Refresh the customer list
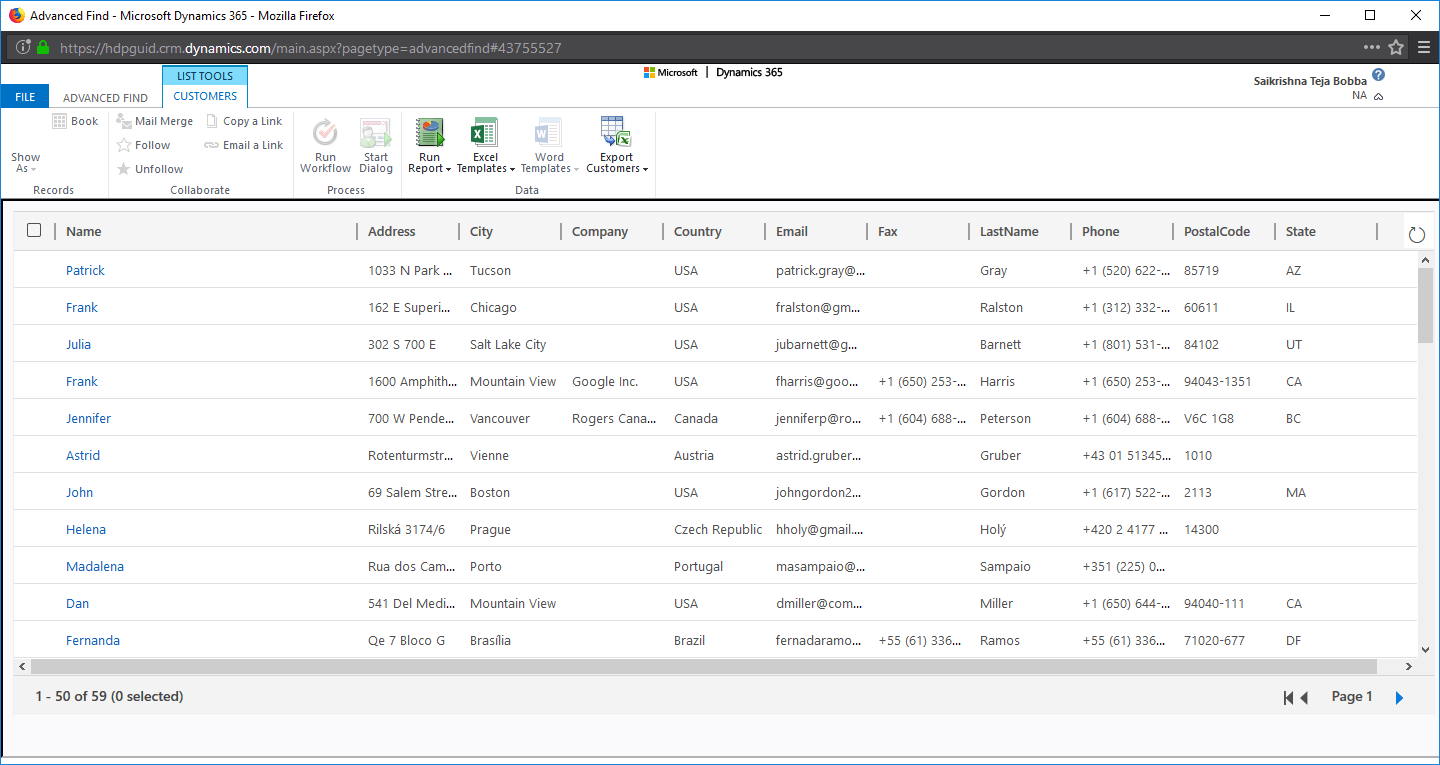Viewport: 1440px width, 765px height. [x=1416, y=233]
